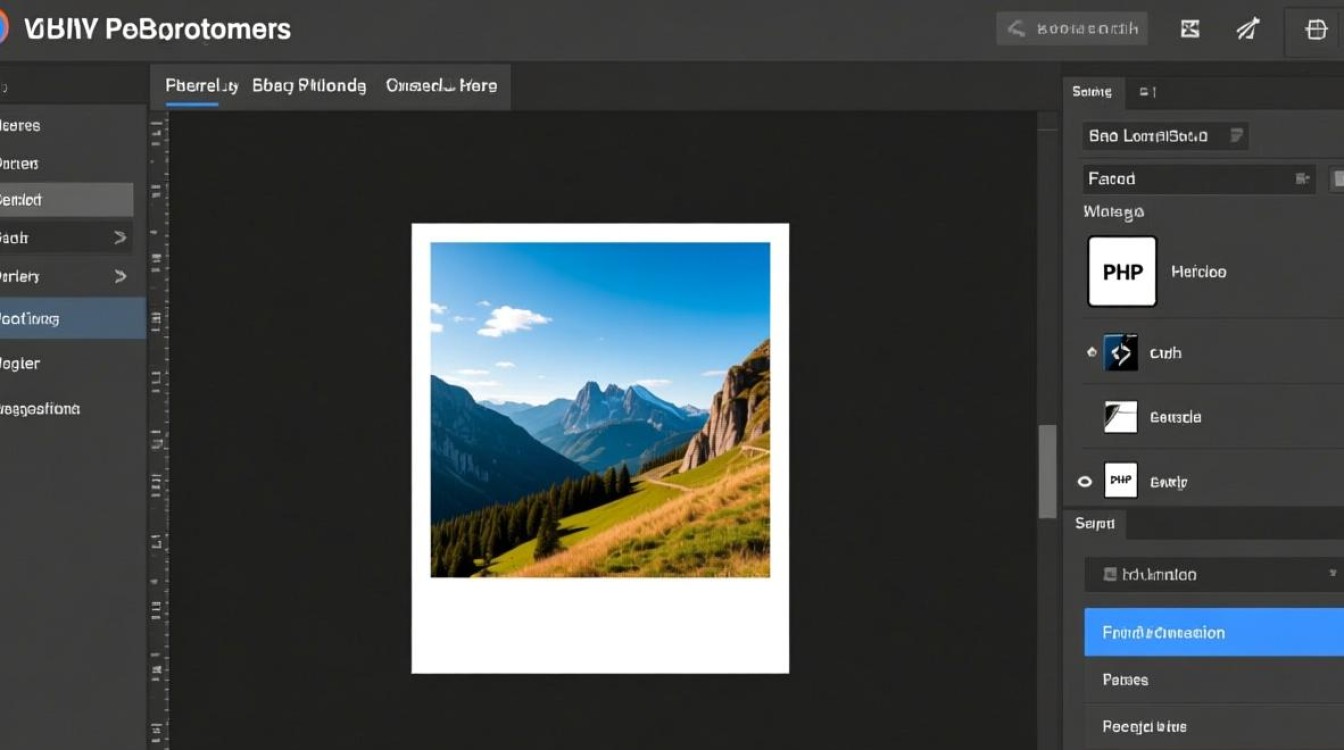
Task: Switch to the 'Bbag' middle document tab
Action: tap(309, 86)
